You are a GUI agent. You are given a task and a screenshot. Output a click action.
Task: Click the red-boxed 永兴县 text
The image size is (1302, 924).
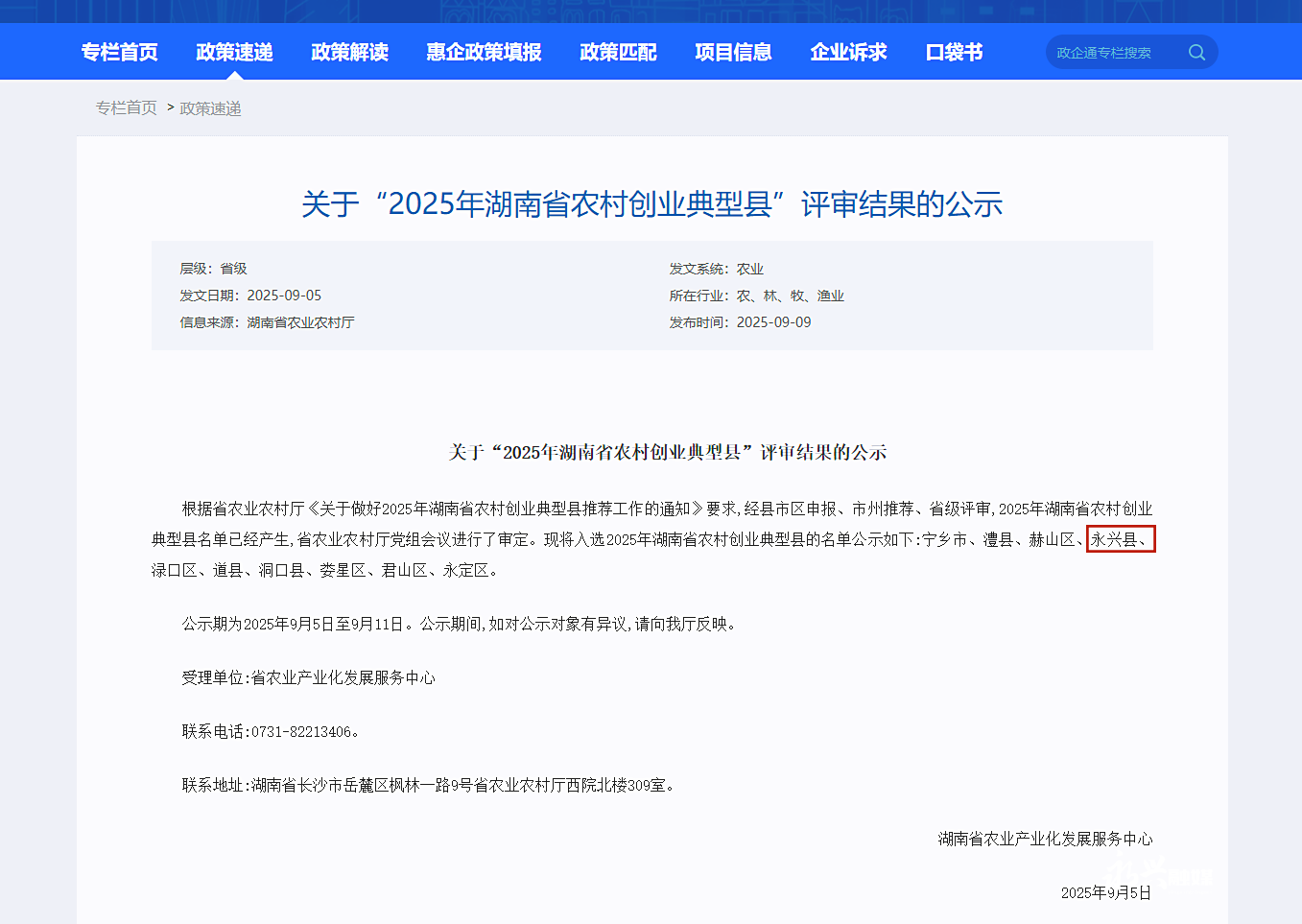[1120, 539]
